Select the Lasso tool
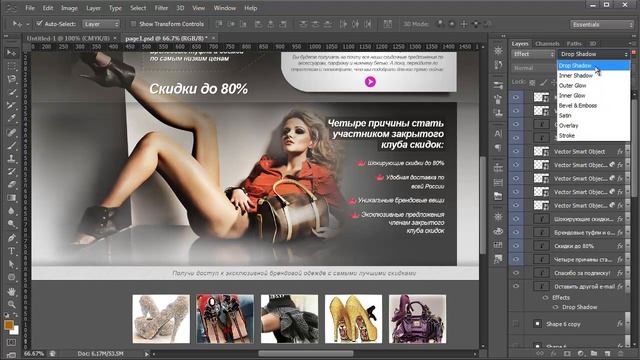The height and width of the screenshot is (360, 640). (x=11, y=79)
